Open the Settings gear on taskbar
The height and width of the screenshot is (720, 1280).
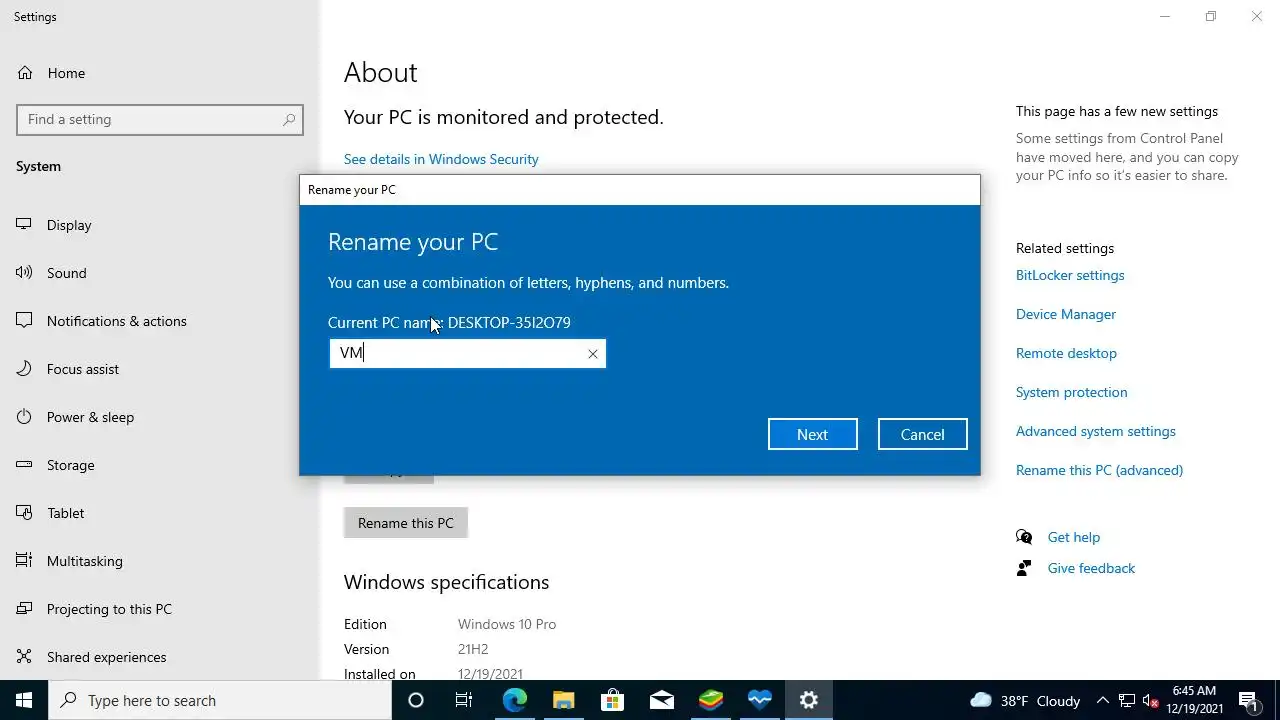click(809, 700)
